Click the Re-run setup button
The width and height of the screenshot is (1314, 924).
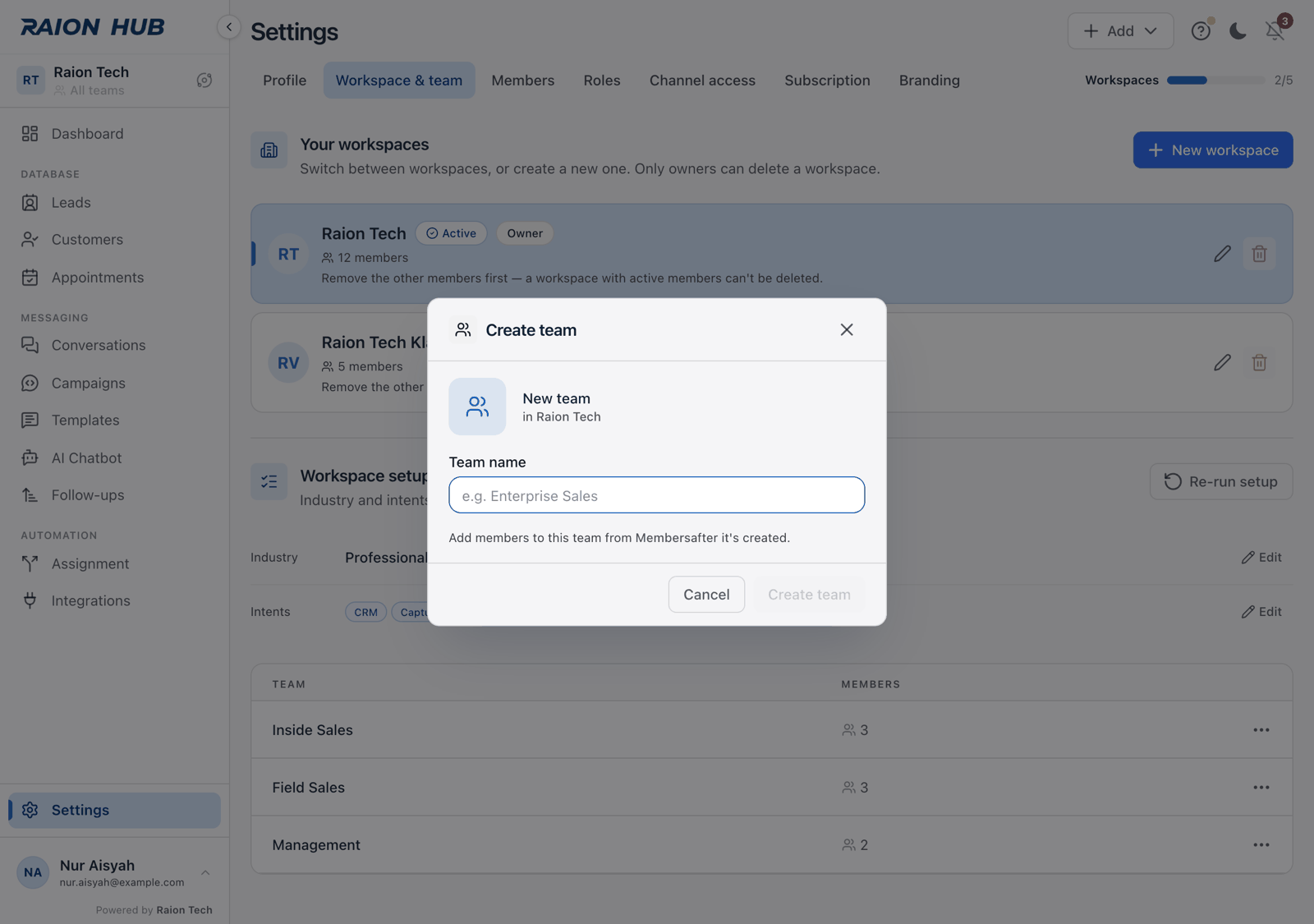tap(1221, 482)
